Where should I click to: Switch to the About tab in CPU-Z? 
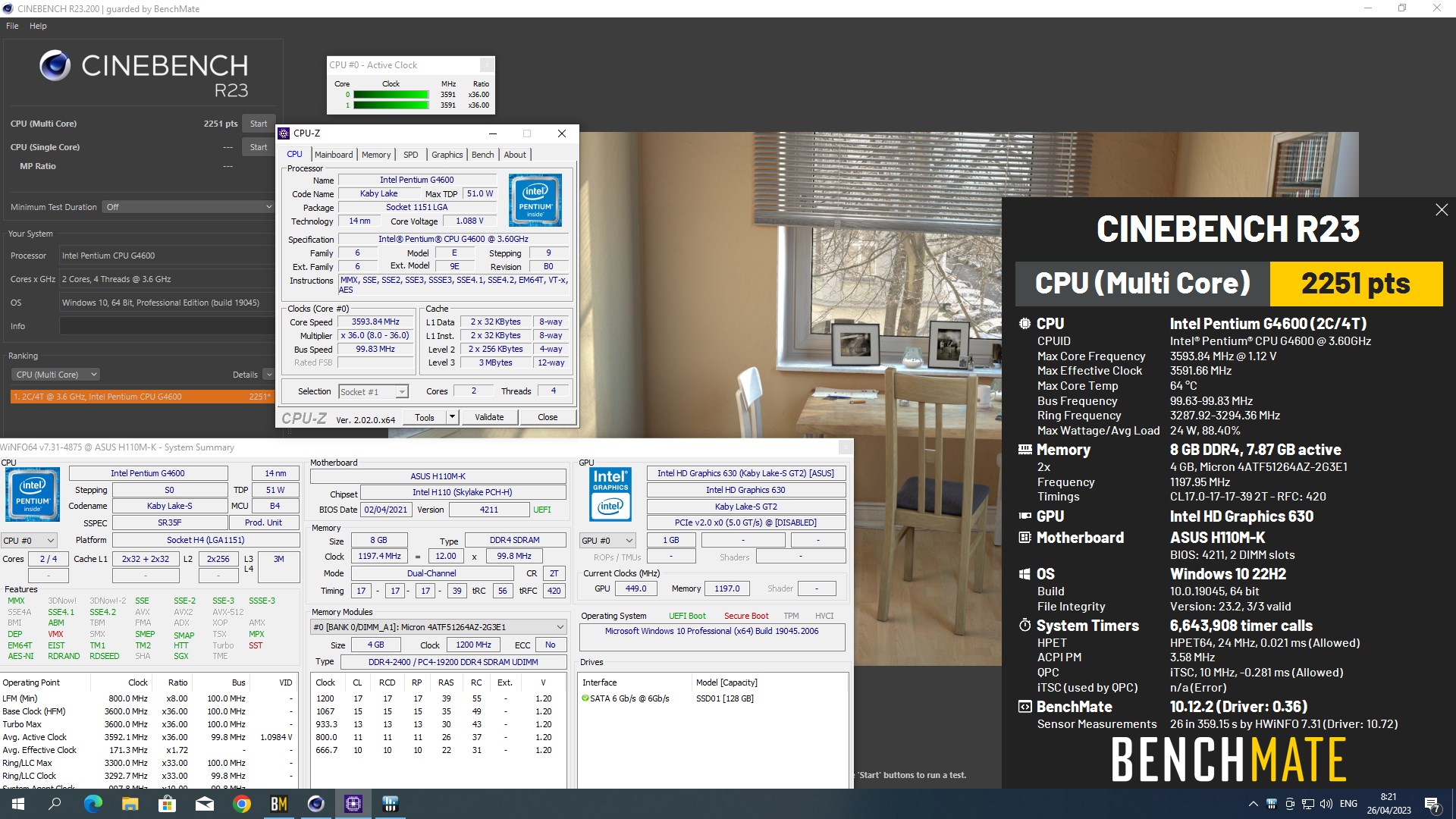(x=515, y=155)
